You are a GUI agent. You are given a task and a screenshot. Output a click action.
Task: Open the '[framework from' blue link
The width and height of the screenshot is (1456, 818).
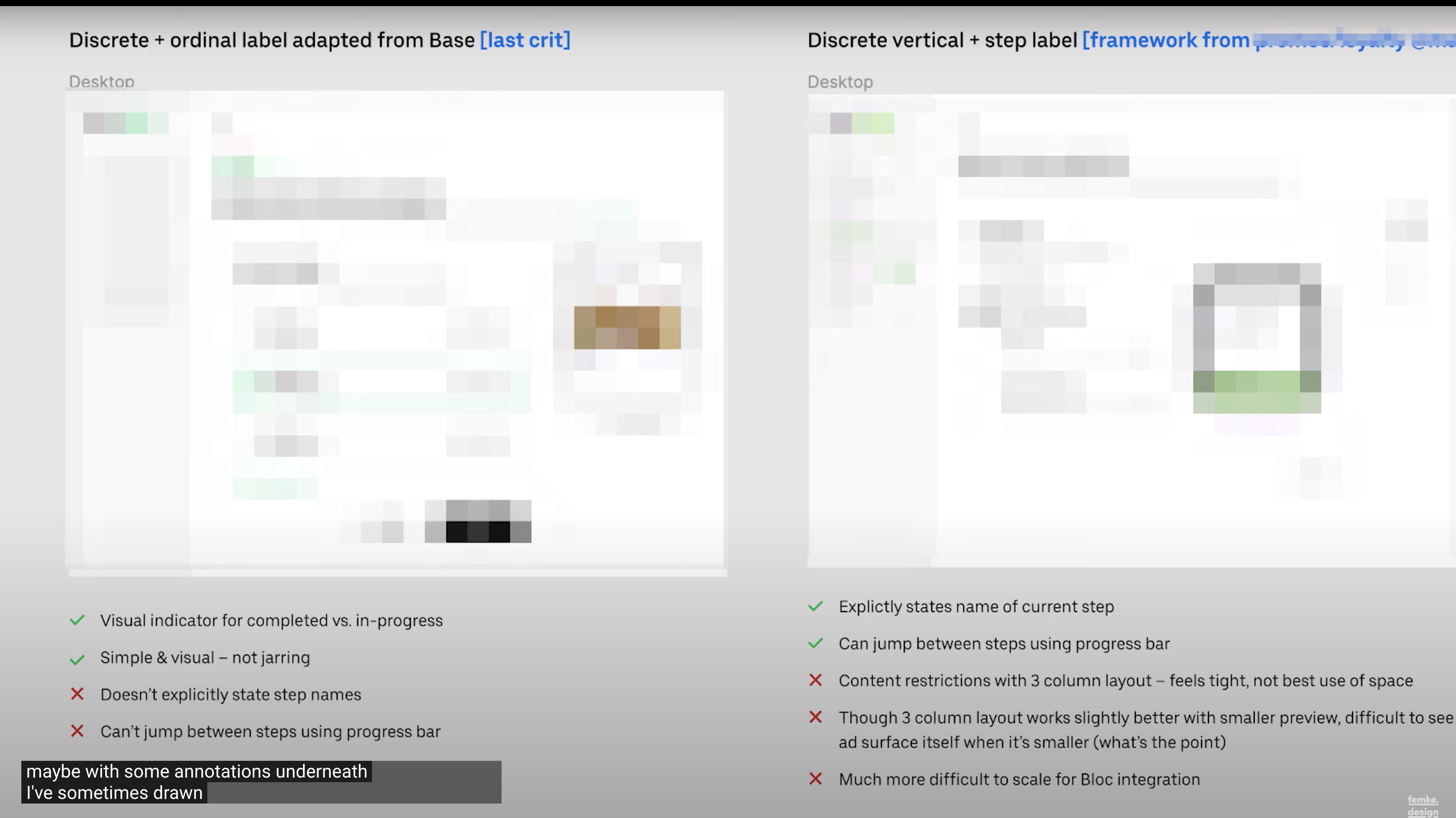point(1166,40)
